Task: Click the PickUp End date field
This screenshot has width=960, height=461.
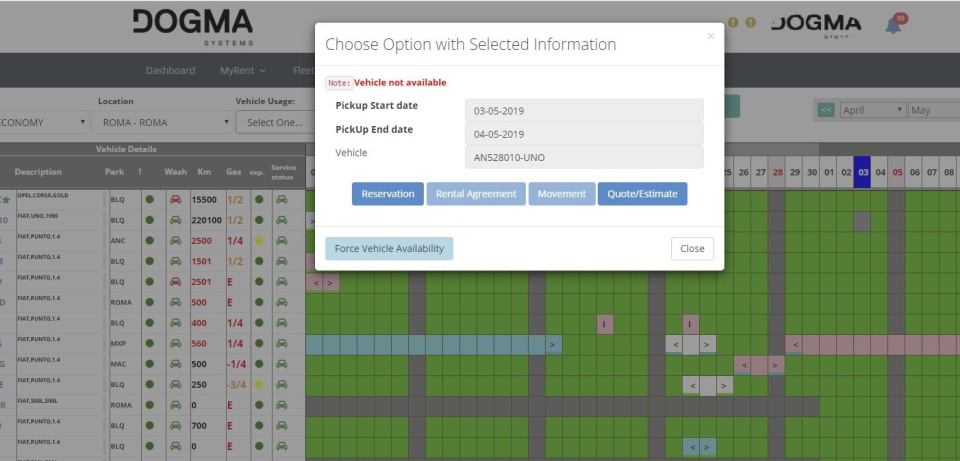Action: pos(584,134)
